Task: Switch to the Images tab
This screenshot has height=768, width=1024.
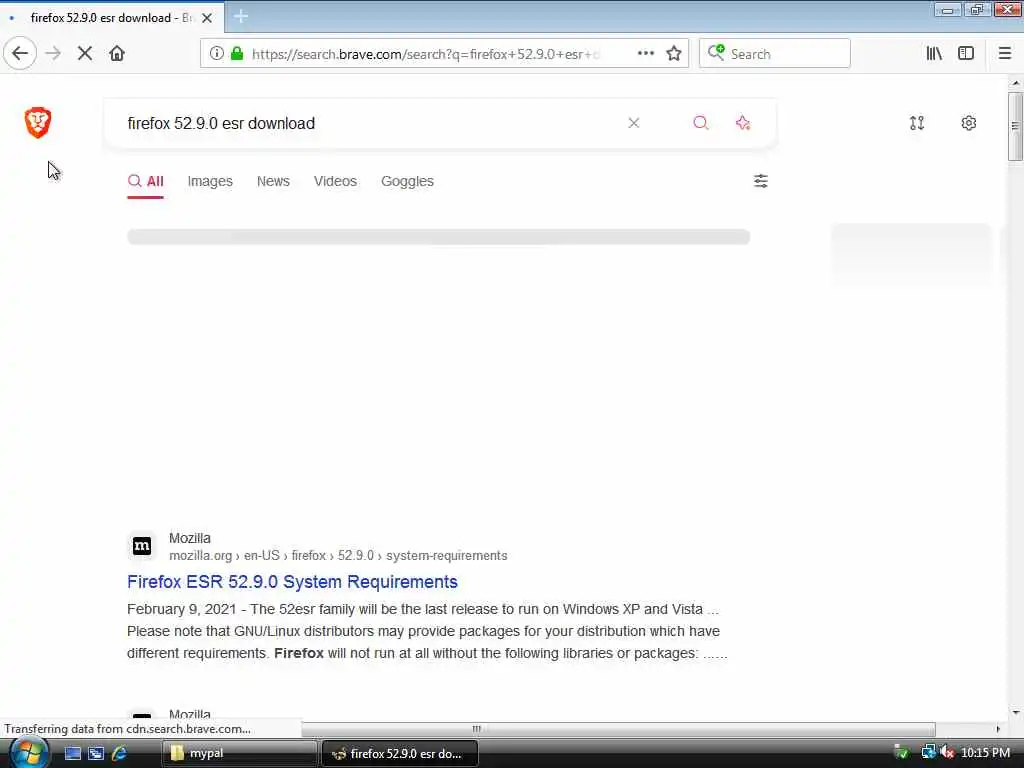Action: click(x=210, y=181)
